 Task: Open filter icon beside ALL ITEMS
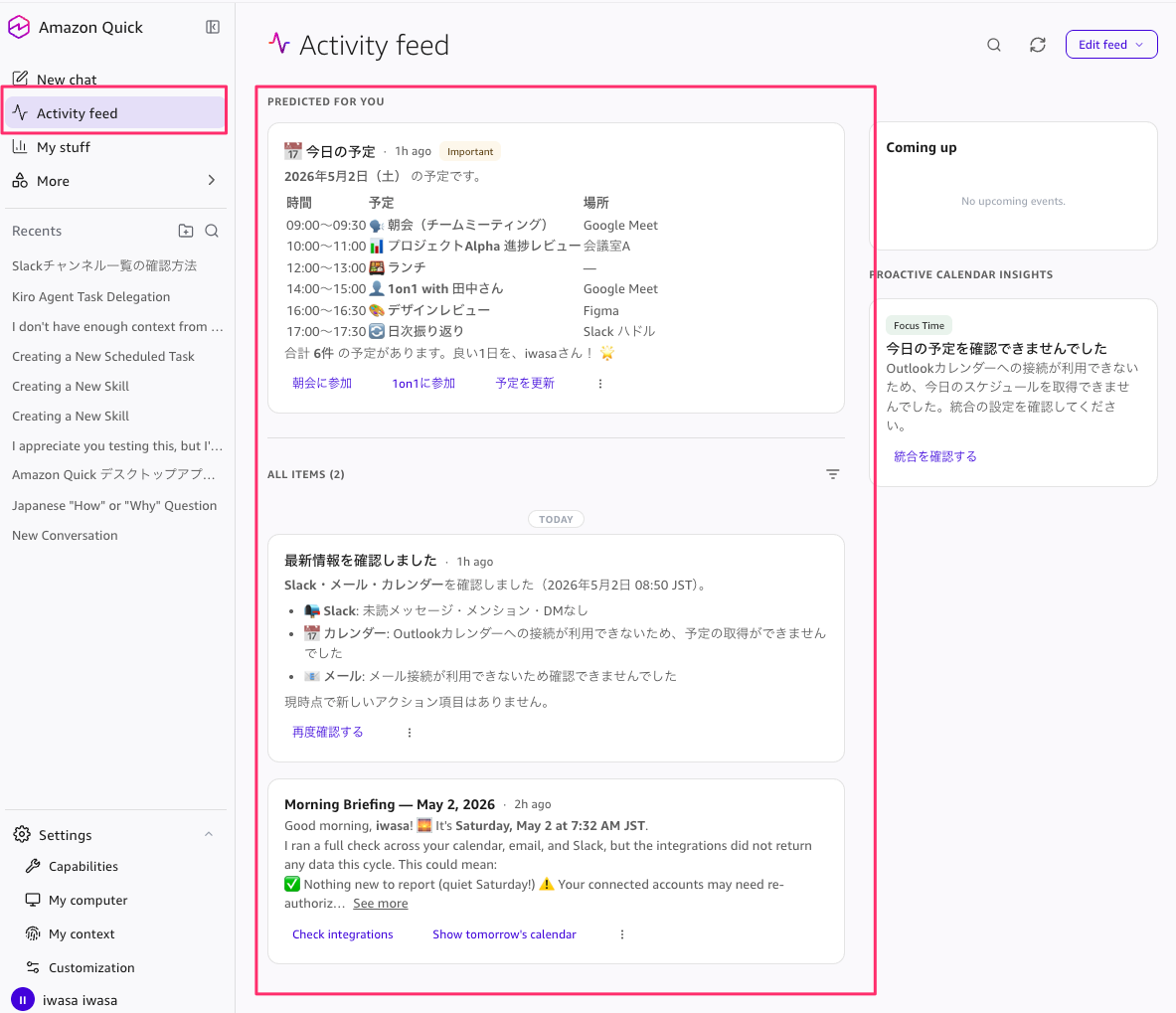(x=832, y=474)
